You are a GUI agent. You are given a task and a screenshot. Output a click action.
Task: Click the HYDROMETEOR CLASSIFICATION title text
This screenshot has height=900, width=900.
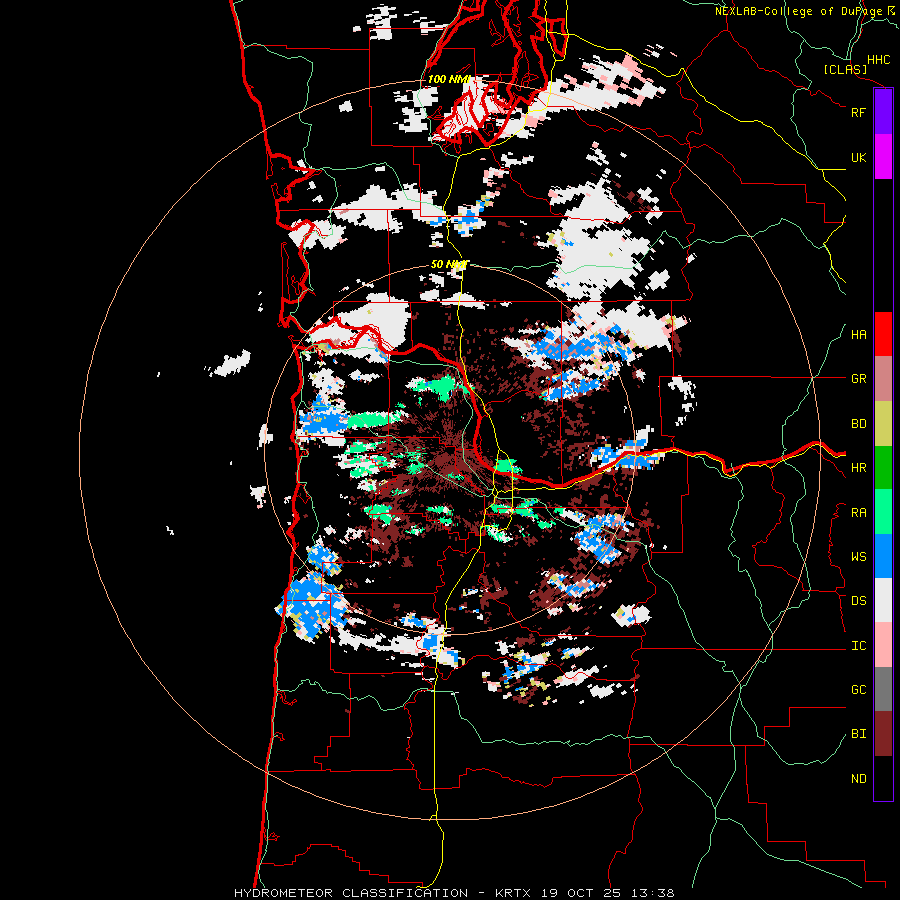351,893
